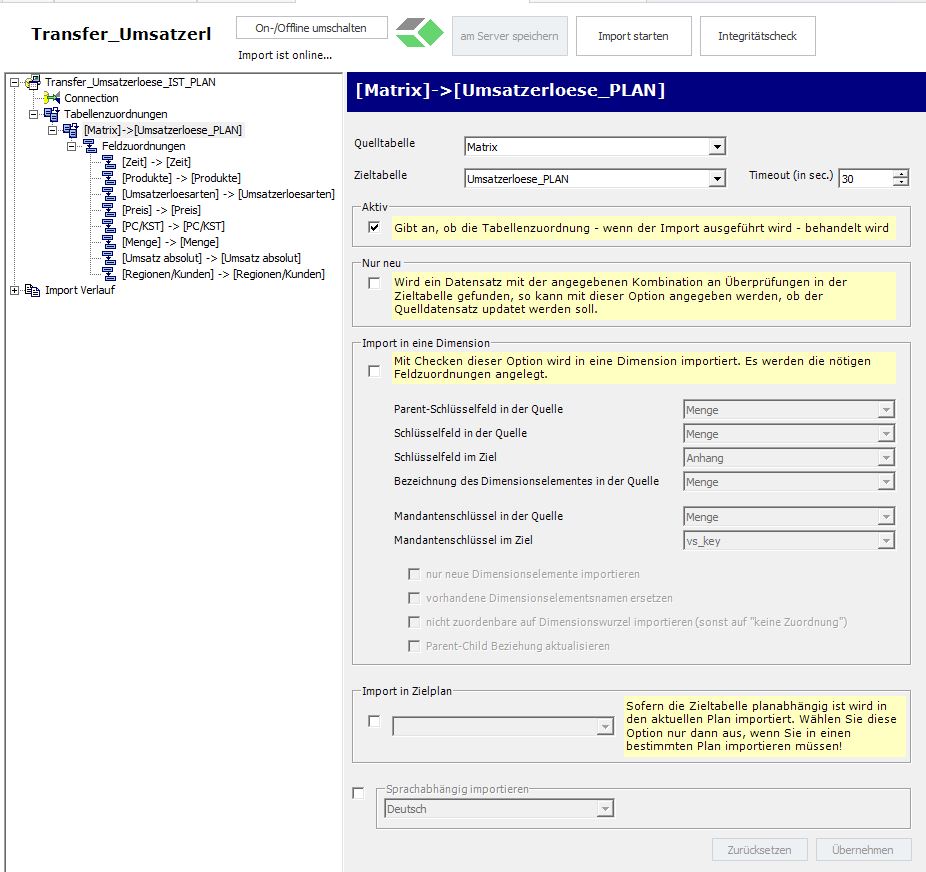
Task: Click the Import Verlauf history icon
Action: [32, 290]
